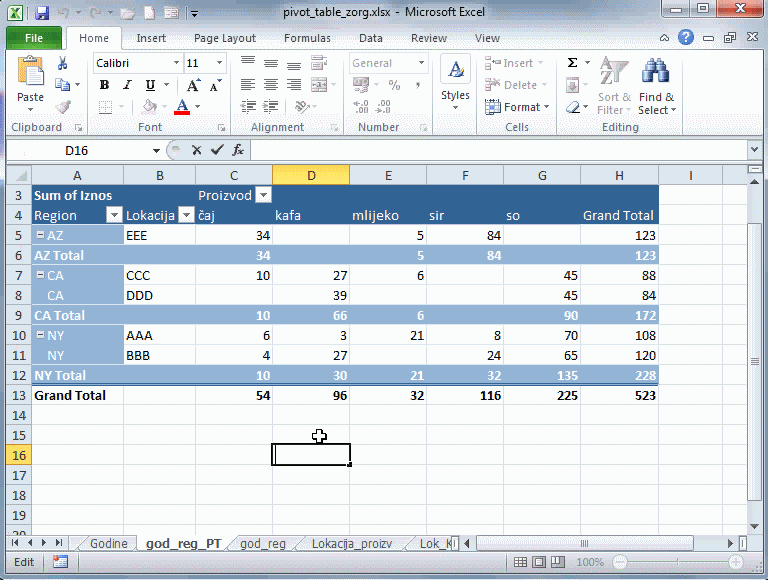Open the Lokacija filter dropdown
The height and width of the screenshot is (580, 768).
pos(185,215)
